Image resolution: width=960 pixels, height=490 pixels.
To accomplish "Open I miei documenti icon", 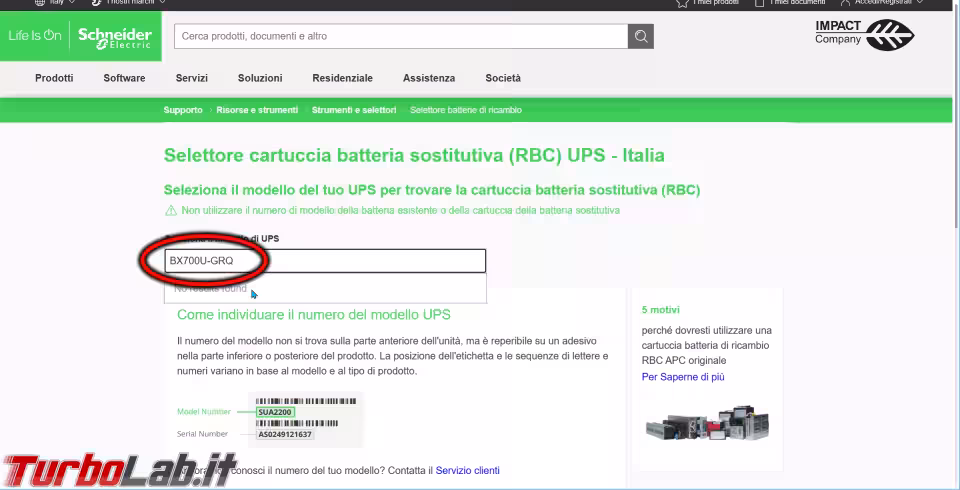I will click(x=760, y=3).
